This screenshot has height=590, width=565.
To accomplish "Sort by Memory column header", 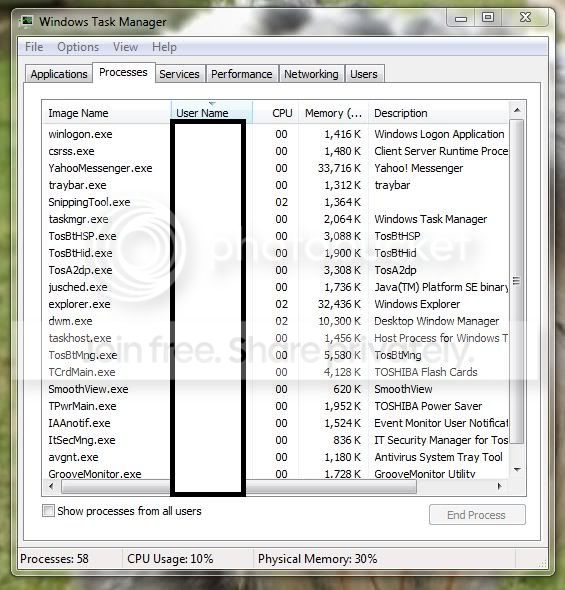I will click(333, 113).
